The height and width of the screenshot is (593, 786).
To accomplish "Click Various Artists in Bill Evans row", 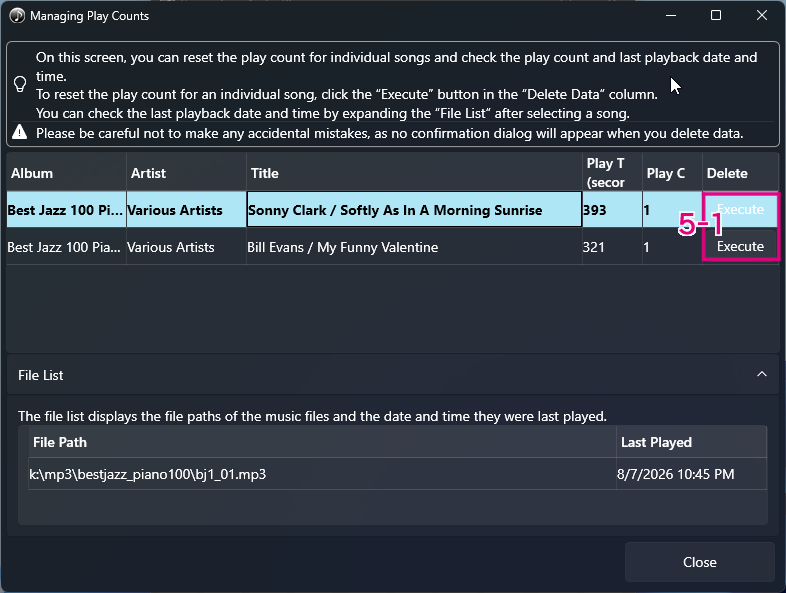I will point(186,247).
